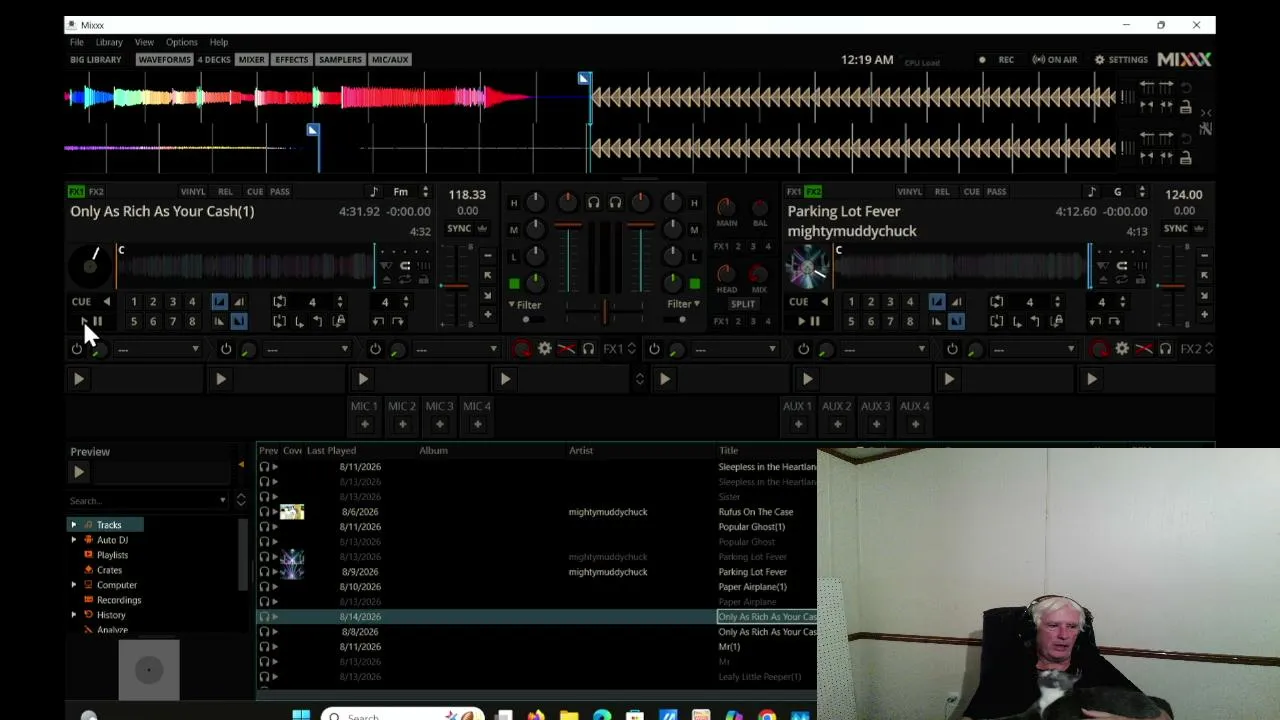Viewport: 1280px width, 720px height.
Task: Toggle left channel headphone cue icon in mixer
Action: [x=593, y=203]
